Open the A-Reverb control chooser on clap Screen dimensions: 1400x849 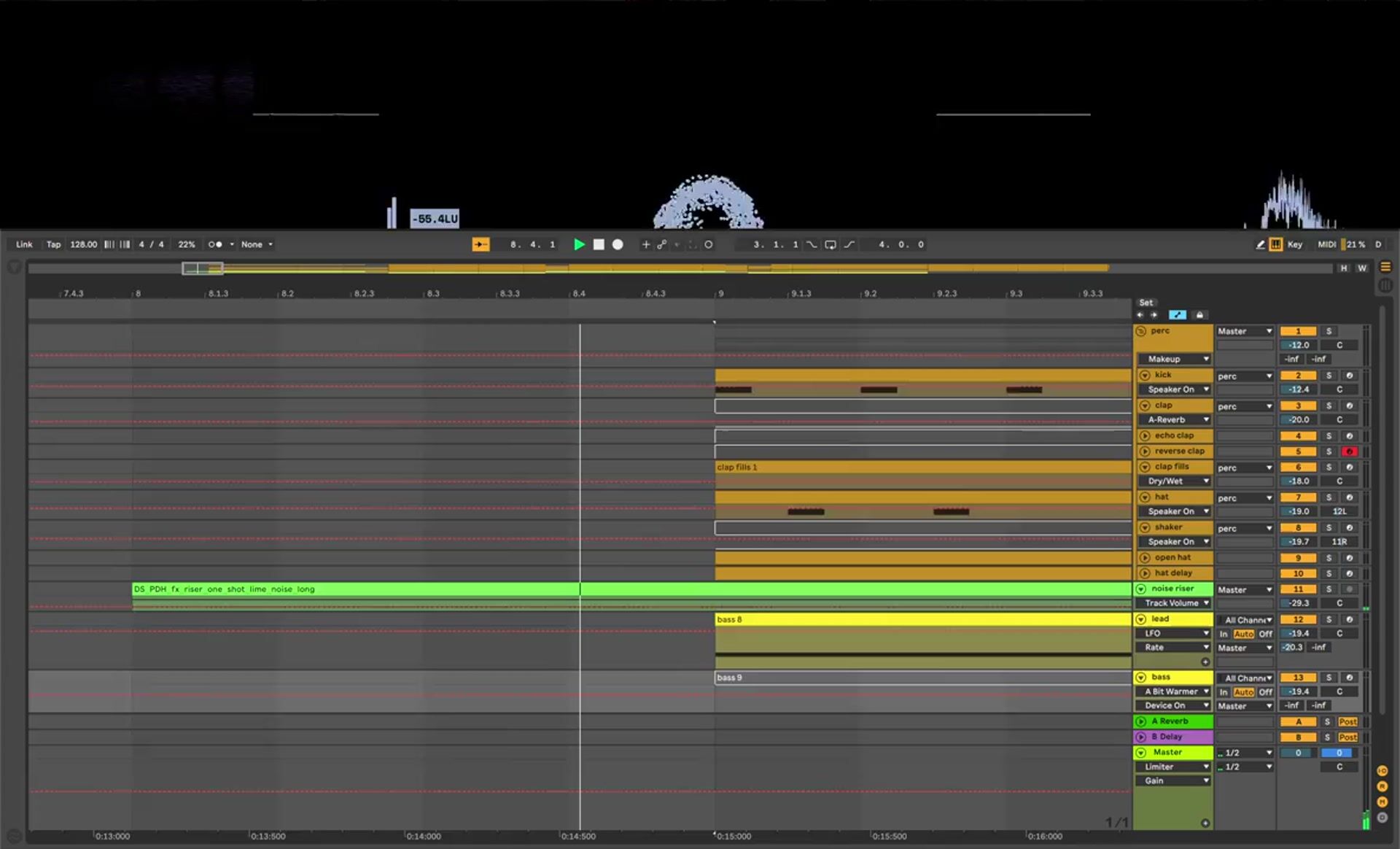(1174, 420)
